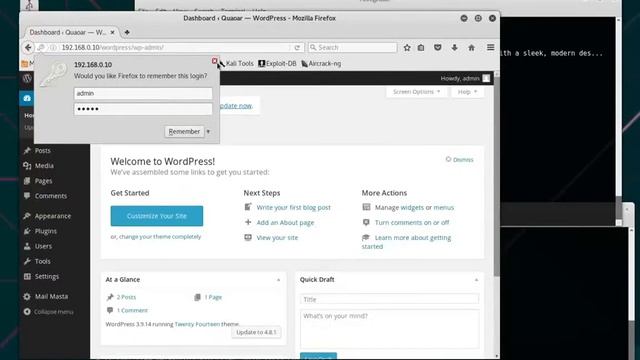Screen dimensions: 640x360
Task: Open the Firefox hamburger menu
Action: pos(490,47)
